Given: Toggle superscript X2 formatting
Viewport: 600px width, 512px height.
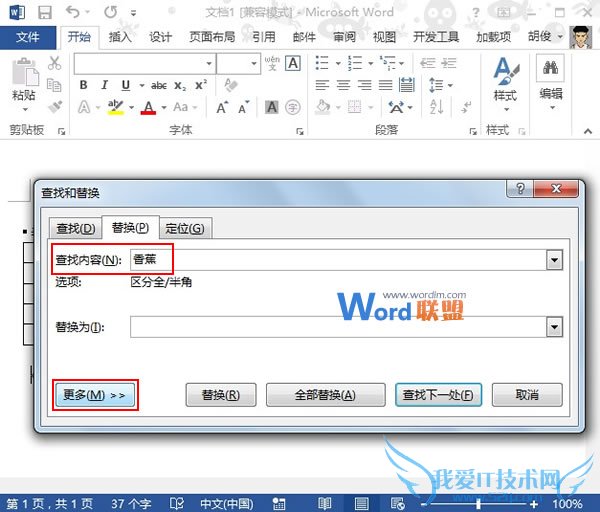Looking at the screenshot, I should coord(201,85).
